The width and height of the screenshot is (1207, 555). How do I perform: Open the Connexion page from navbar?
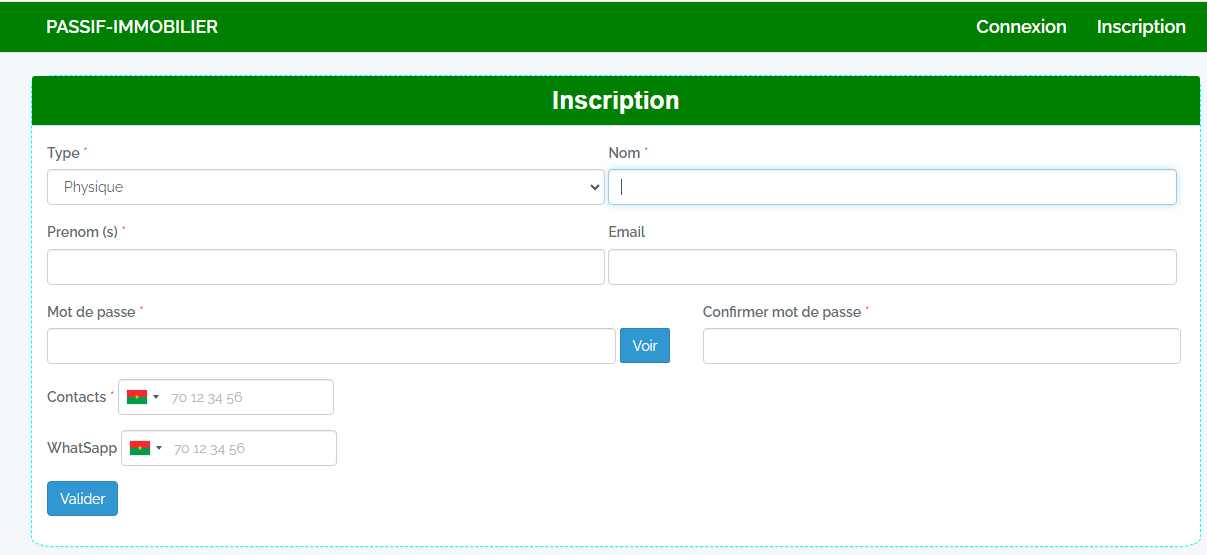point(1021,27)
